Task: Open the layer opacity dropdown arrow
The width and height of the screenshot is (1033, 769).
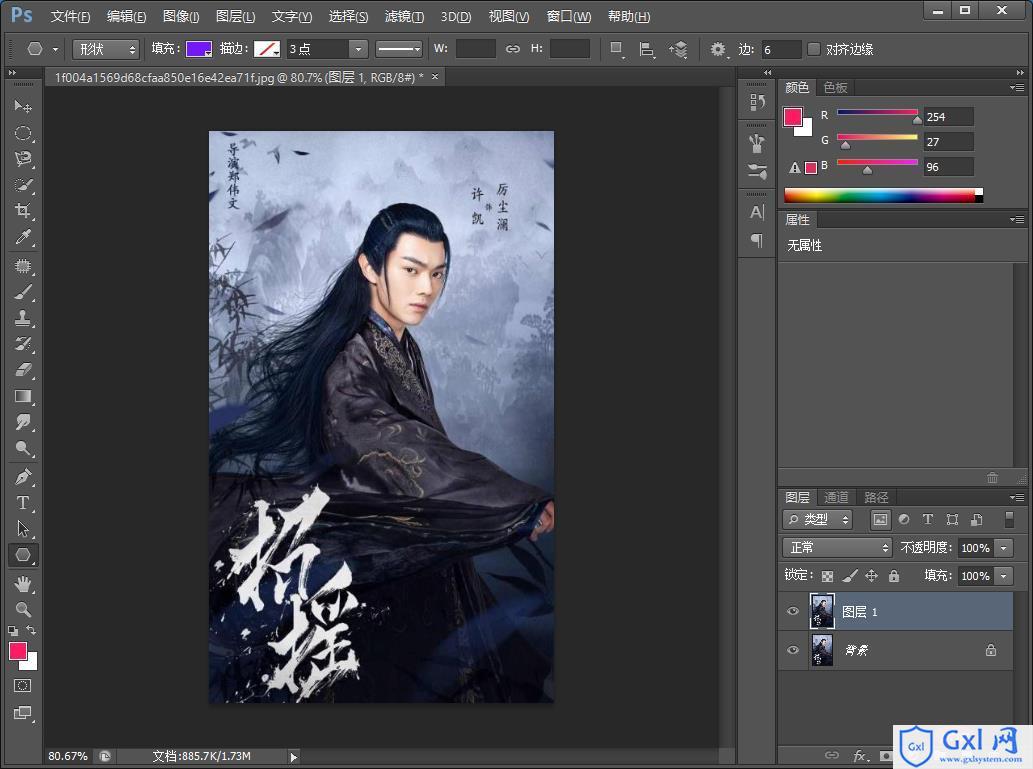Action: [1003, 548]
